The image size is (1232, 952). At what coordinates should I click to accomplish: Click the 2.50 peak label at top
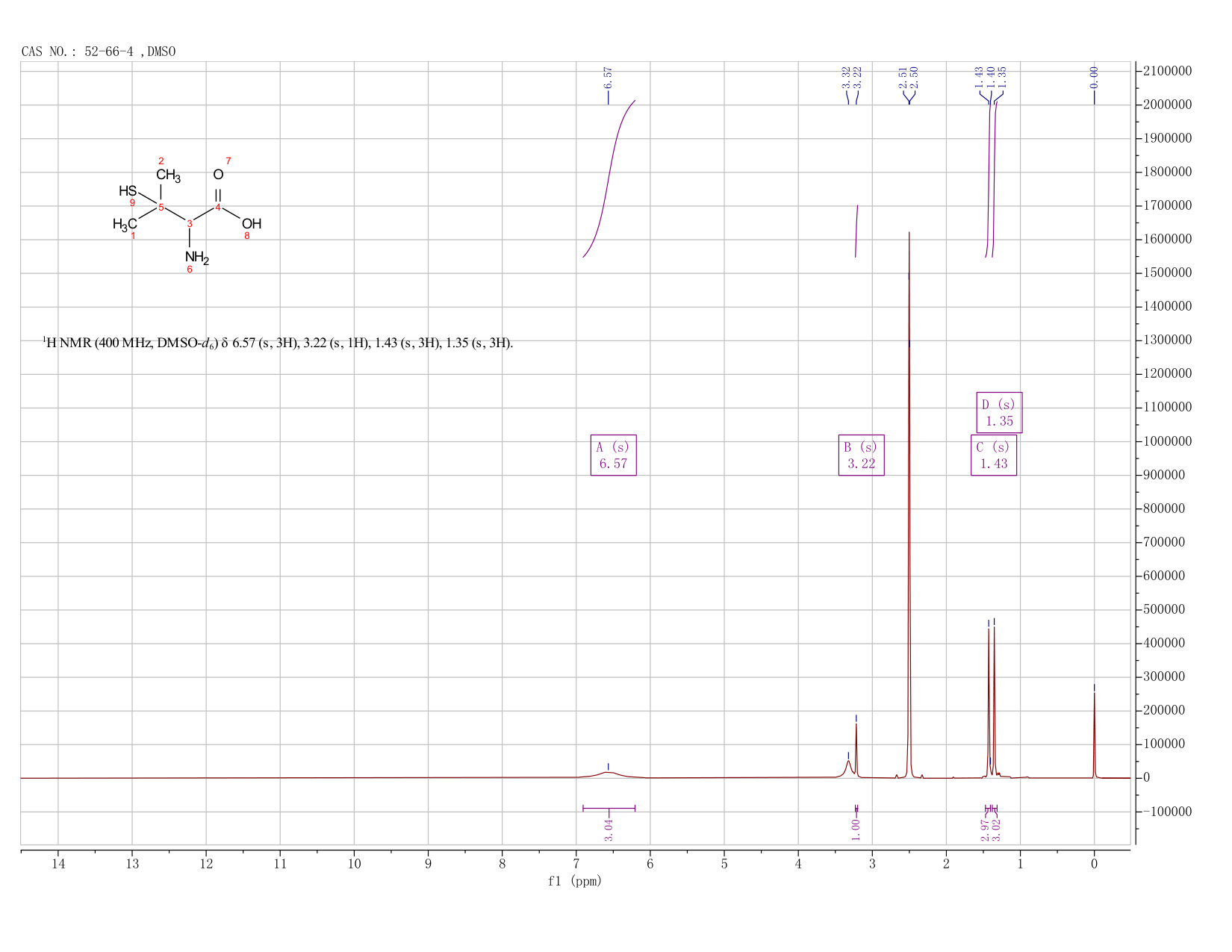(914, 77)
